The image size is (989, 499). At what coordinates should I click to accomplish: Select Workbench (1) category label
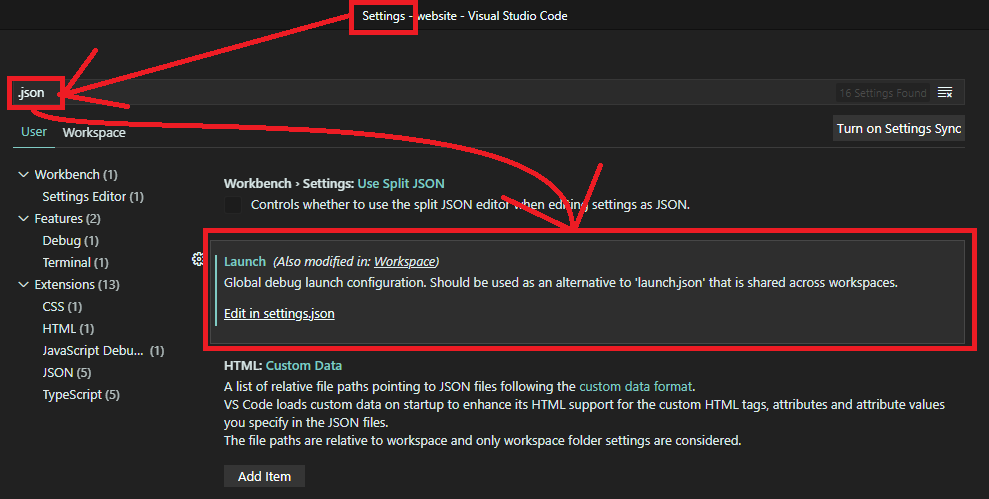pos(76,174)
